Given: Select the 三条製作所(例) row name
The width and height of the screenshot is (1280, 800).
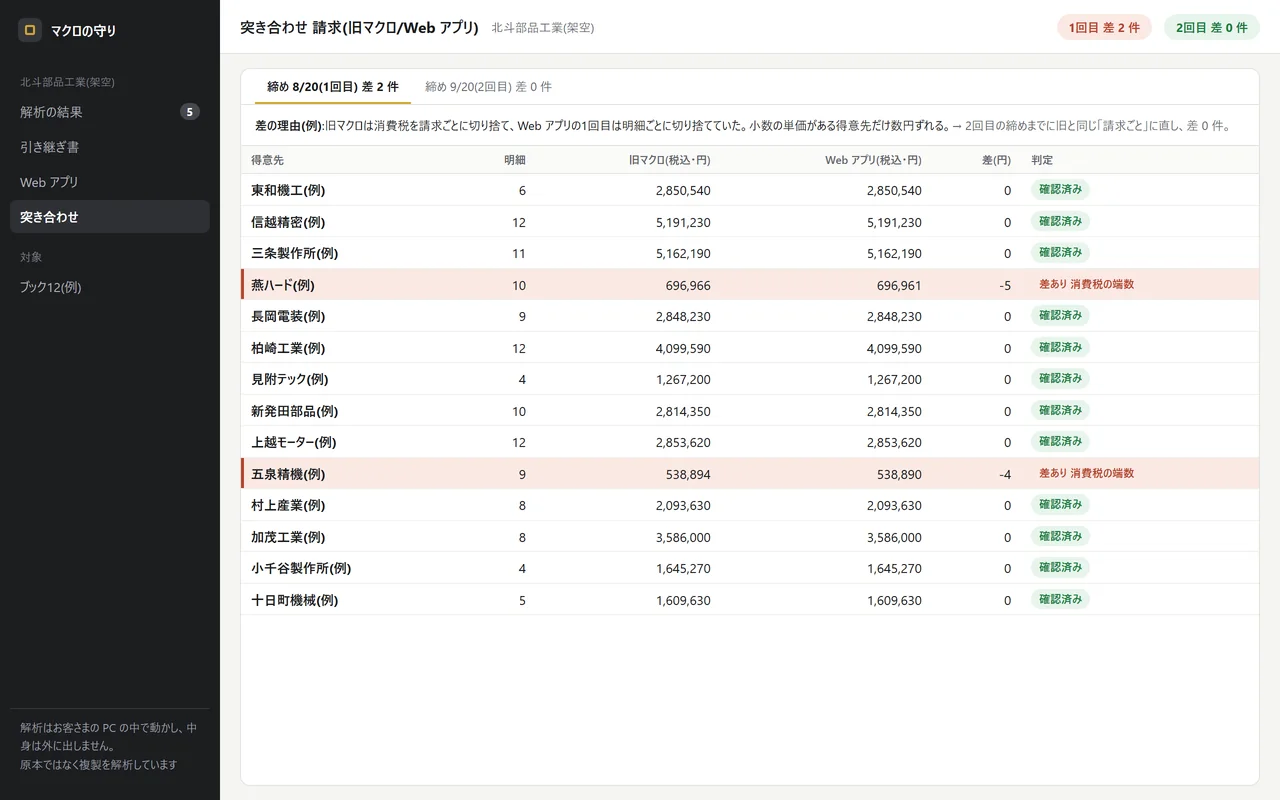Looking at the screenshot, I should click(294, 253).
